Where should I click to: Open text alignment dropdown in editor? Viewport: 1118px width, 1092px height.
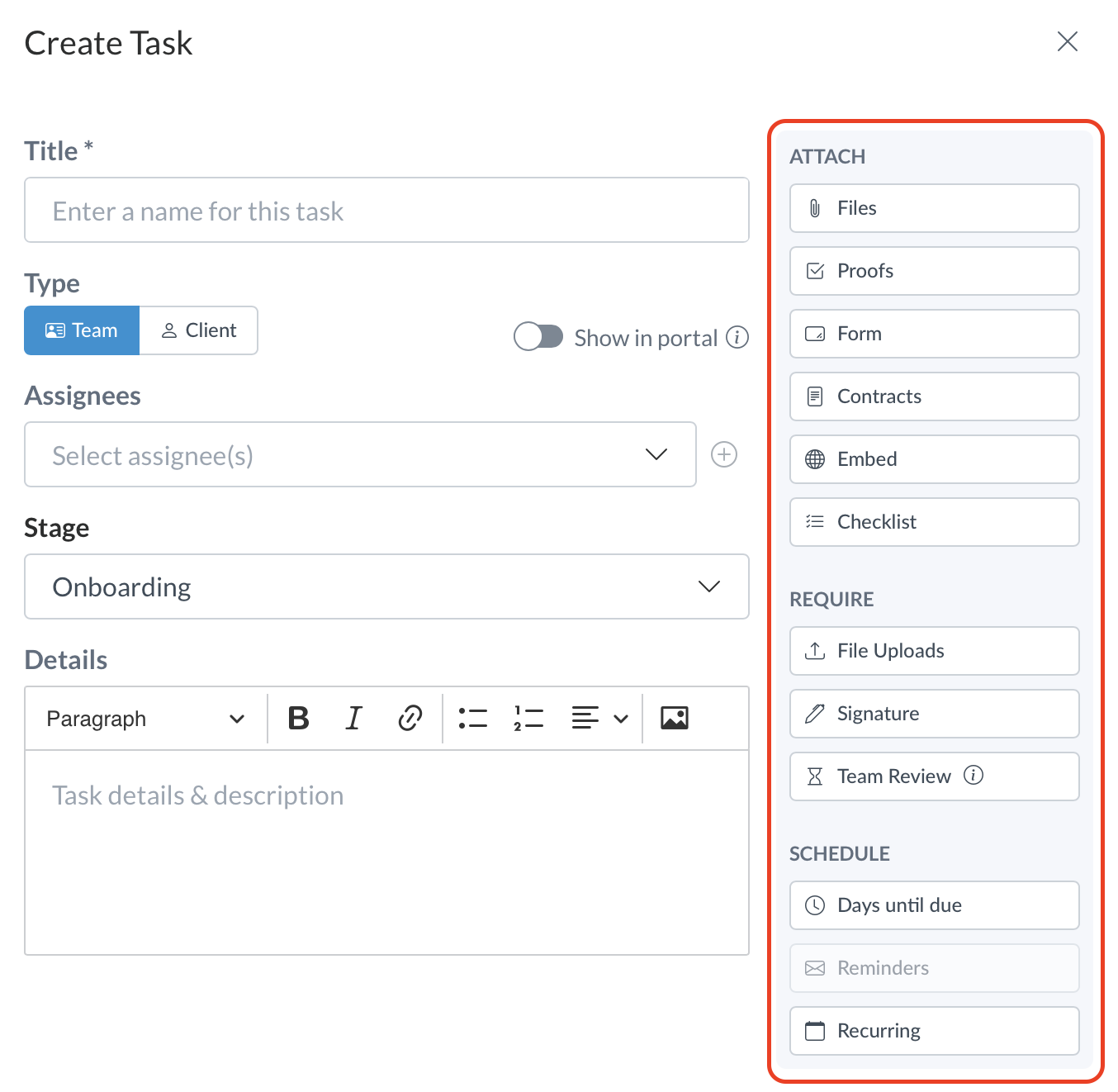tap(599, 719)
